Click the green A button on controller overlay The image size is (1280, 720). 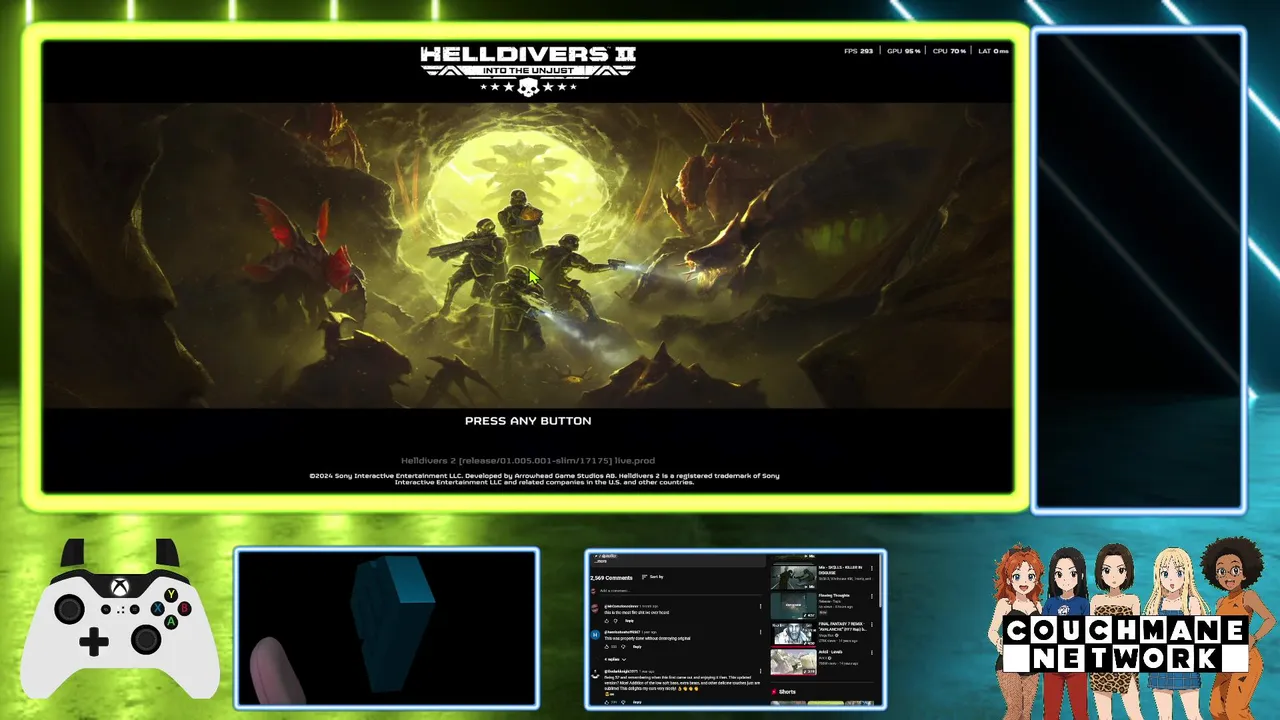[171, 621]
